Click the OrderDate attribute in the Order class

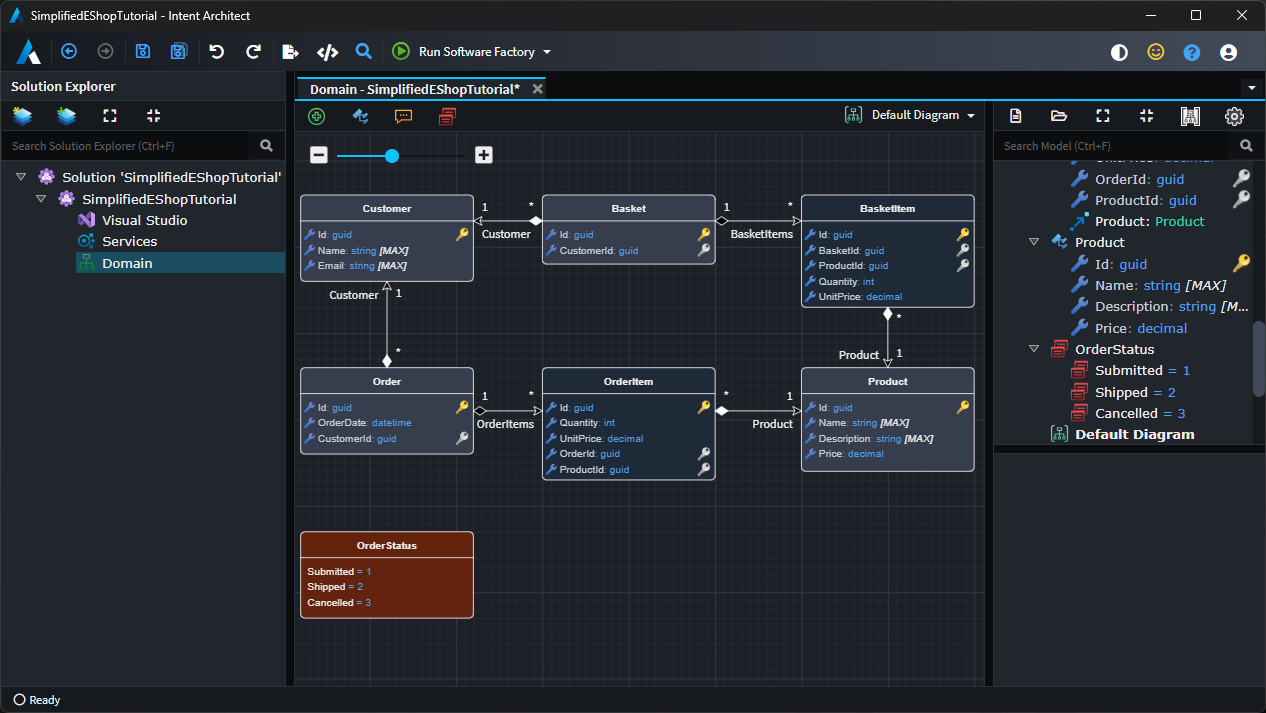pos(358,423)
